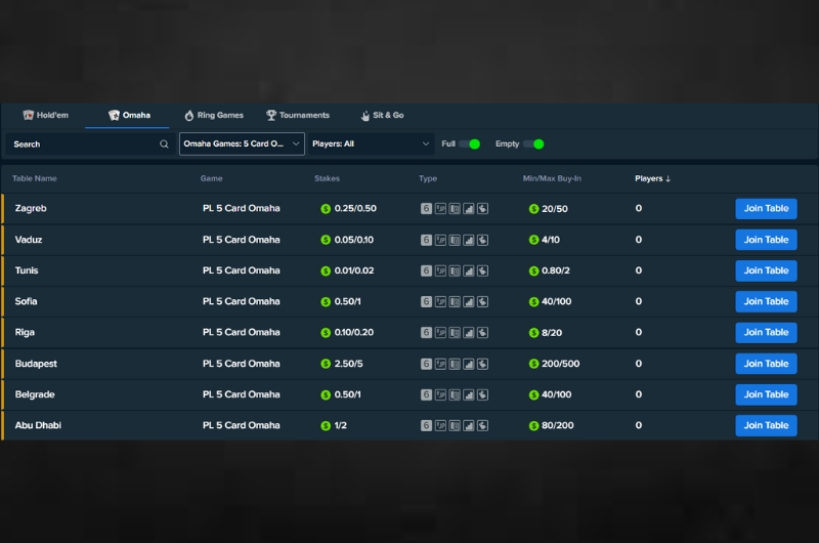The width and height of the screenshot is (819, 543).
Task: Click the 6-max seat icon in Budapest row
Action: (x=426, y=364)
